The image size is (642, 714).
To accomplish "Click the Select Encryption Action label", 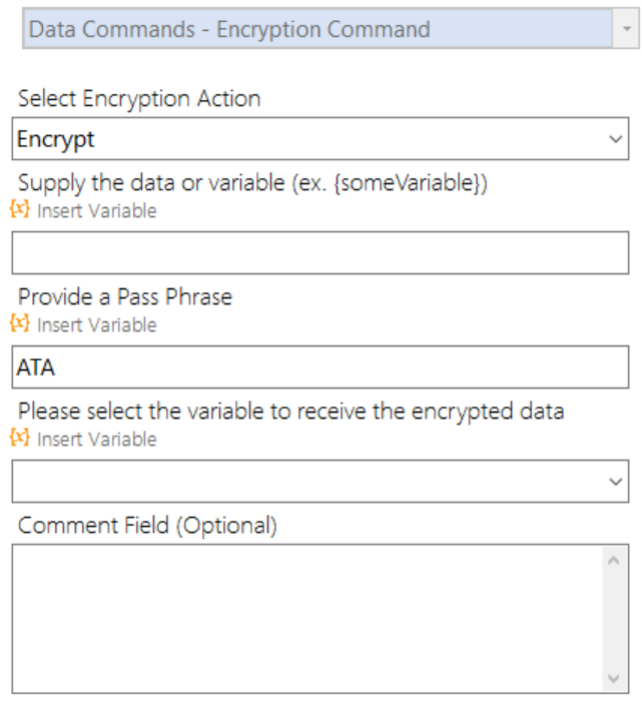I will 139,99.
